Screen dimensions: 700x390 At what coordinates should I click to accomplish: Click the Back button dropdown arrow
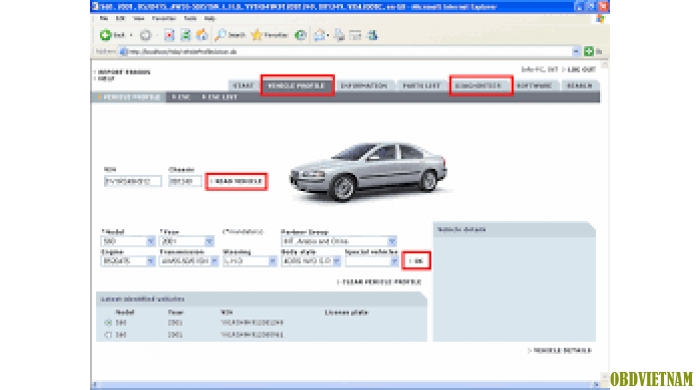pyautogui.click(x=131, y=35)
